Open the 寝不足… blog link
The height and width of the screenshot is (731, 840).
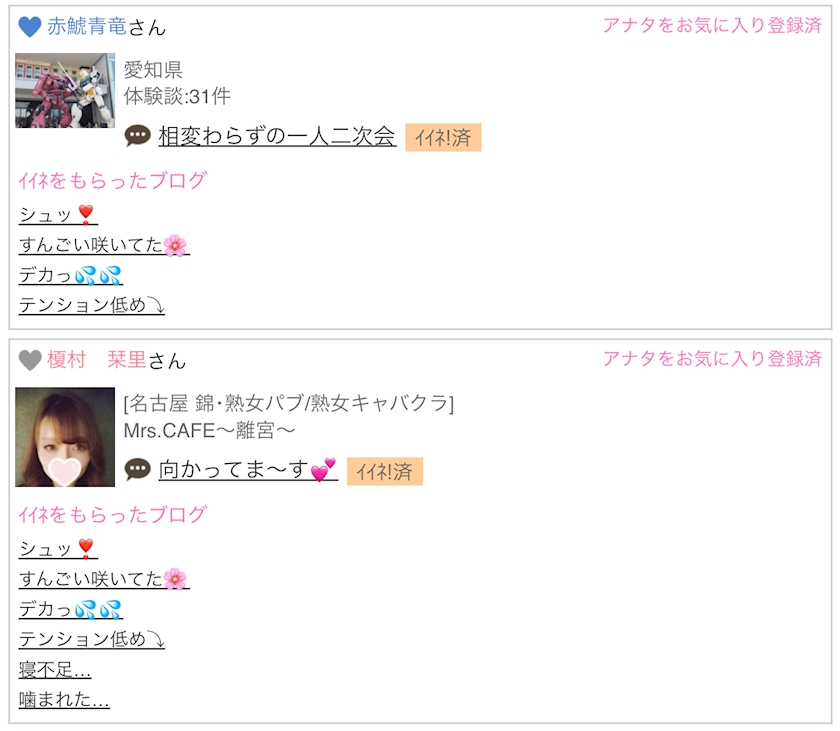coord(55,669)
